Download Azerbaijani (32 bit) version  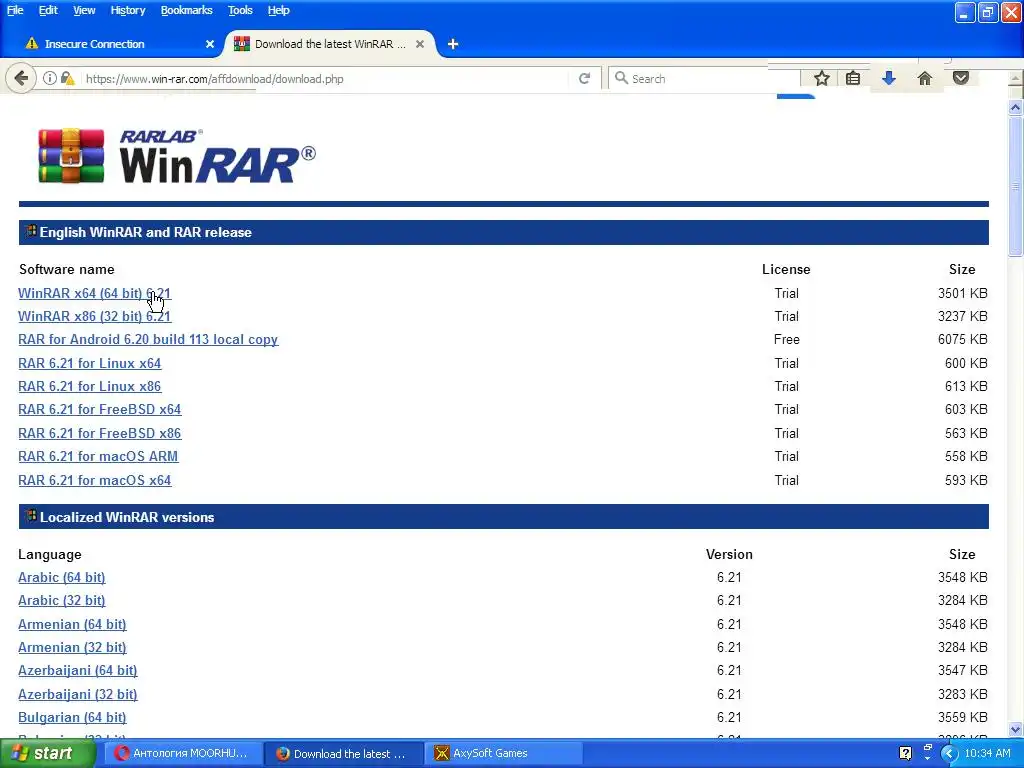click(78, 694)
